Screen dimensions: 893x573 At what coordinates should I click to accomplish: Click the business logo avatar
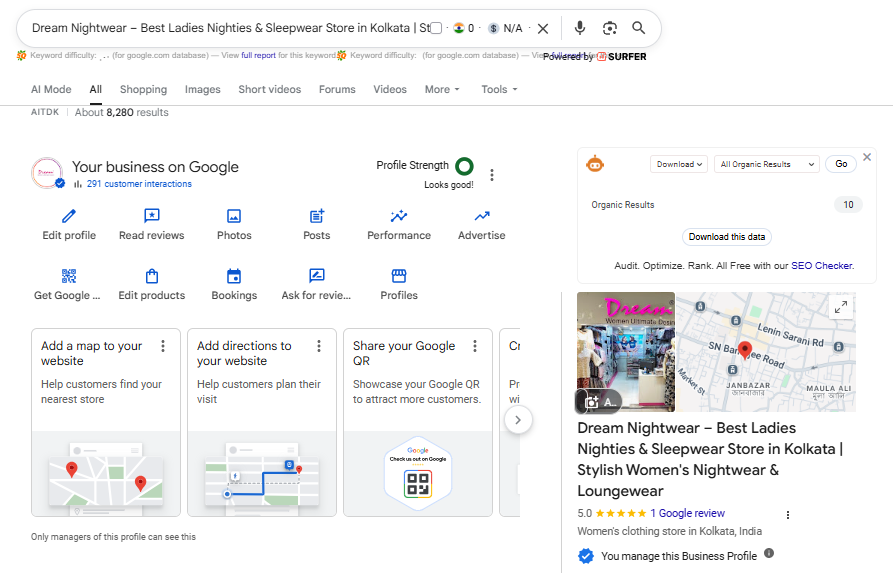pyautogui.click(x=47, y=173)
